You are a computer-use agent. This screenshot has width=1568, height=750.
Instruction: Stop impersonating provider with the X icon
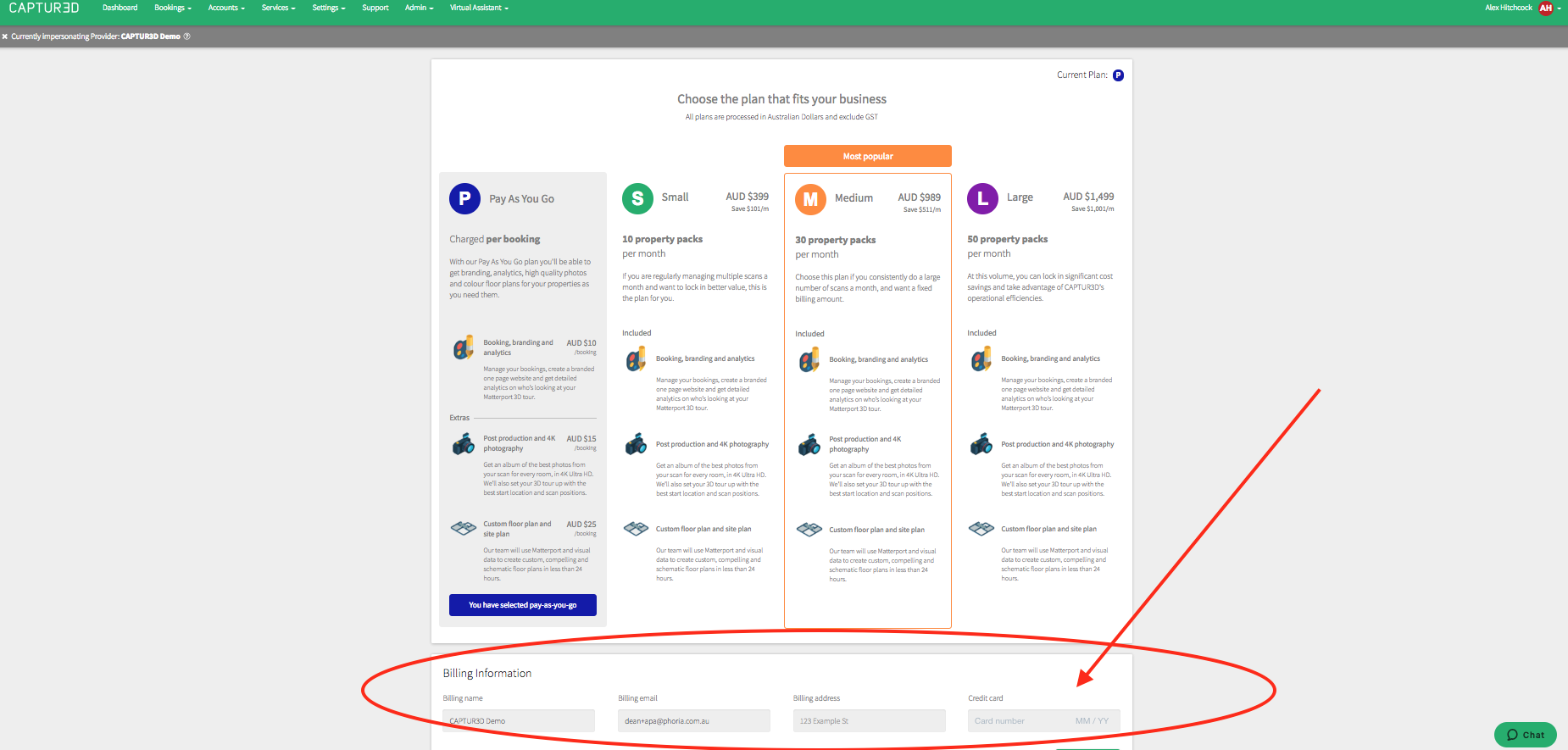[5, 36]
